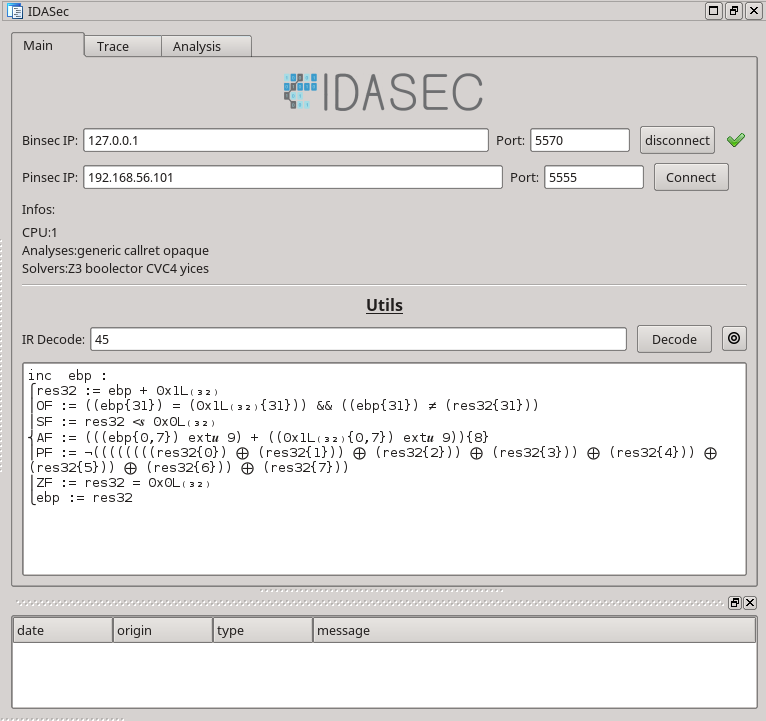Viewport: 766px width, 721px height.
Task: Close the IDASec window
Action: tap(754, 11)
